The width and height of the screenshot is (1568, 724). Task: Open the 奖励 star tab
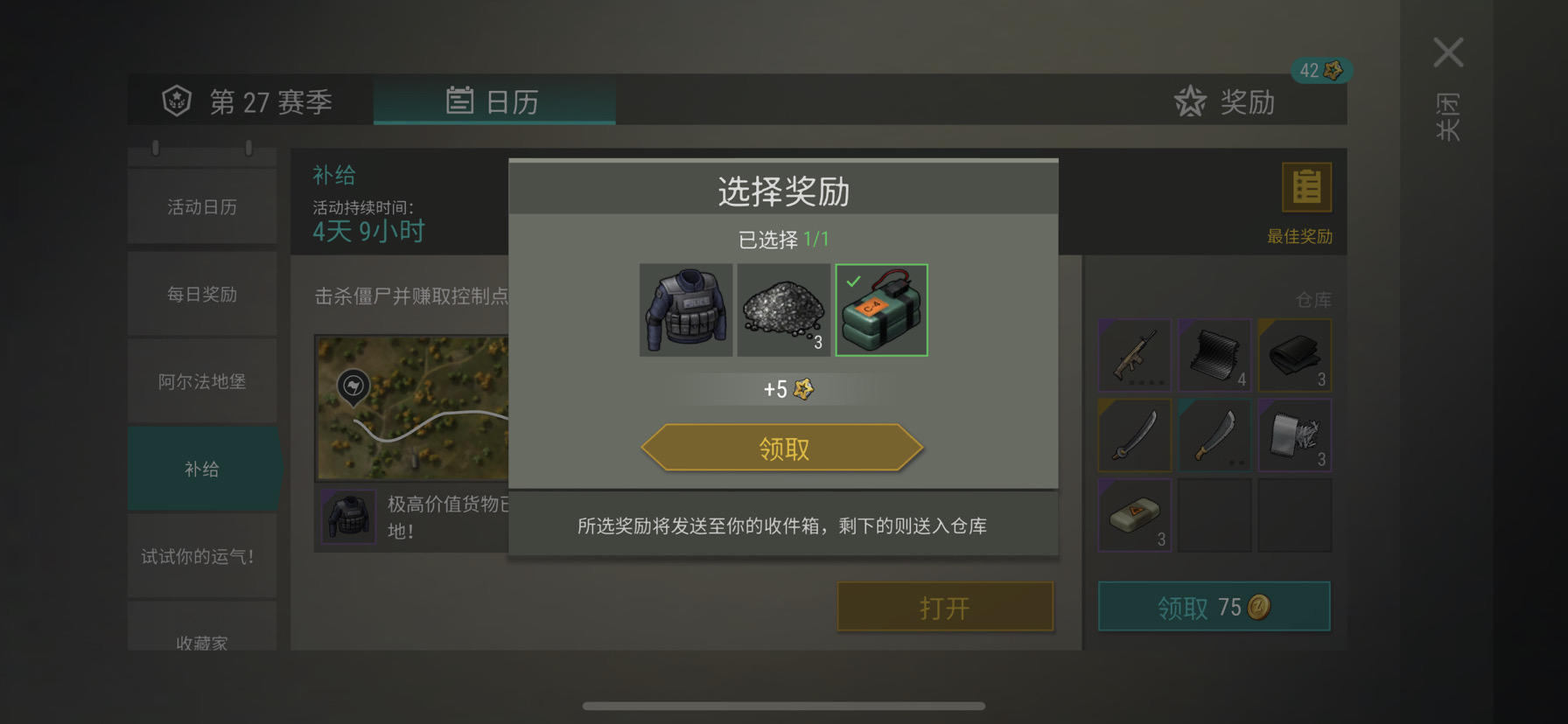[x=1225, y=102]
